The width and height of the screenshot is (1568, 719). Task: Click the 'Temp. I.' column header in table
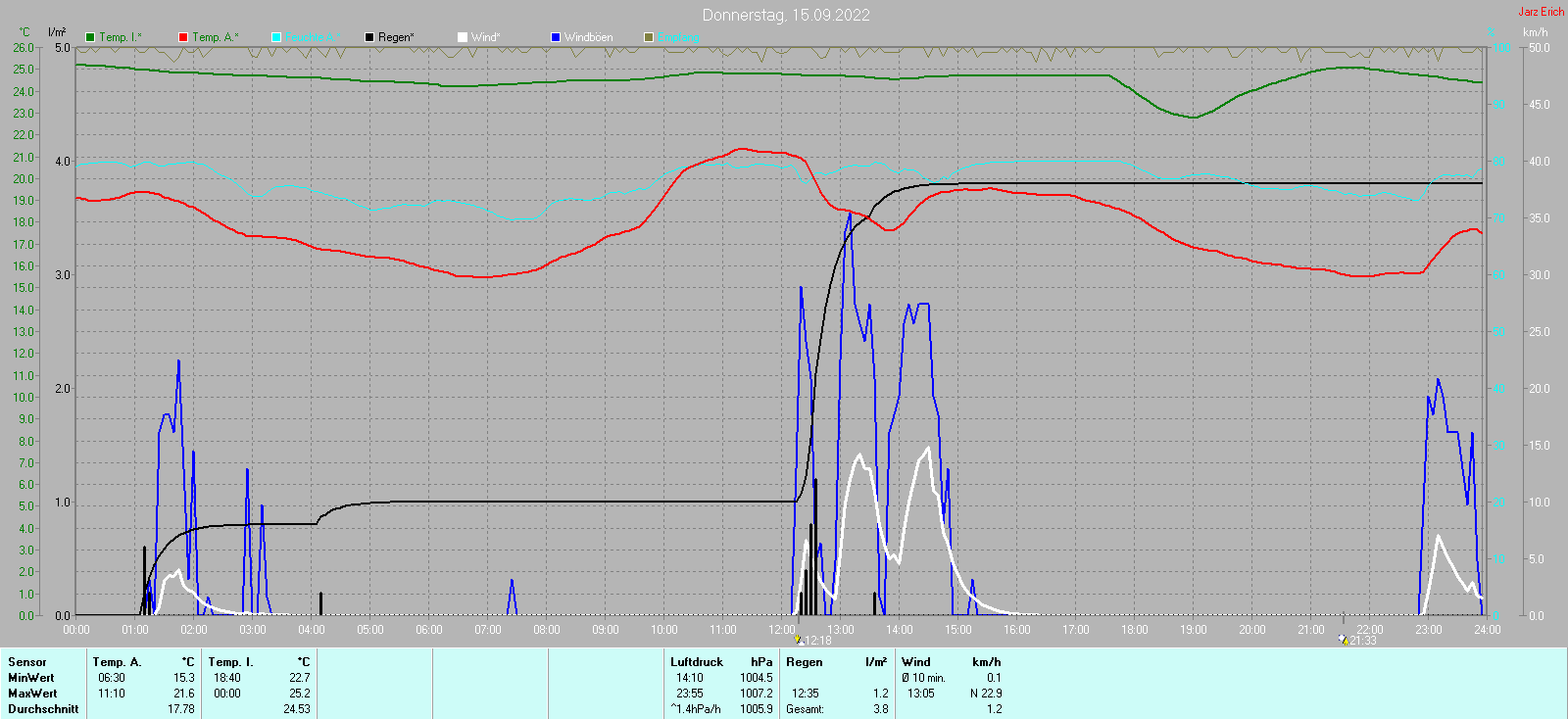231,662
